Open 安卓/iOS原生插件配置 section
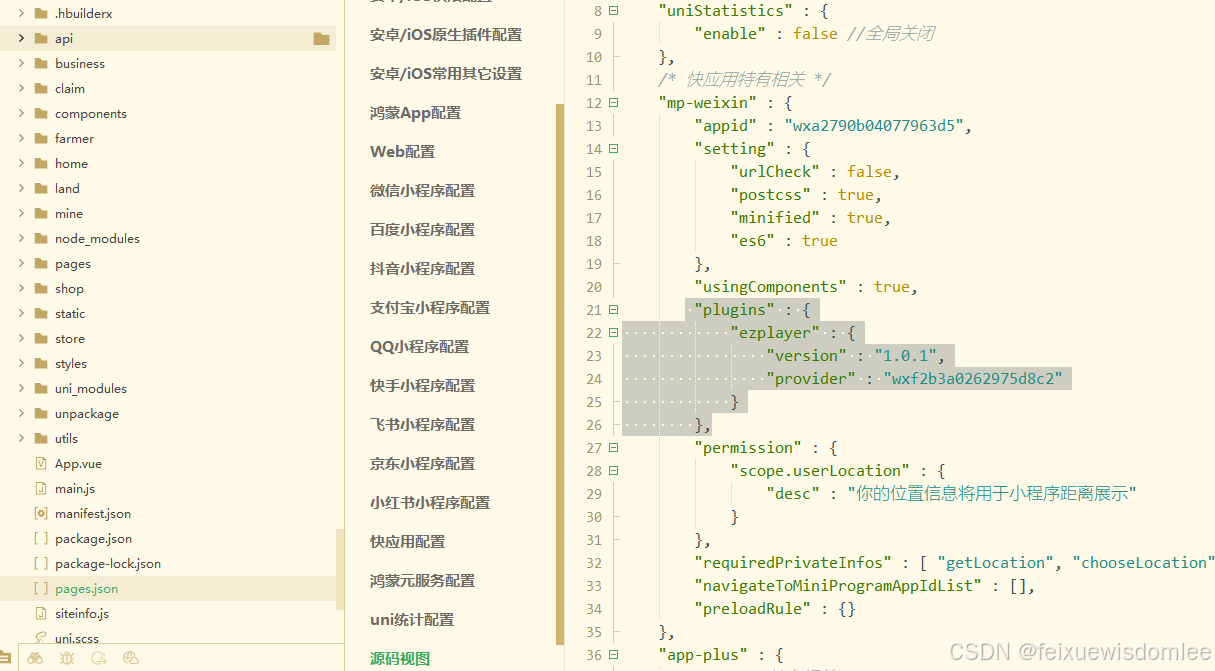 pyautogui.click(x=446, y=35)
